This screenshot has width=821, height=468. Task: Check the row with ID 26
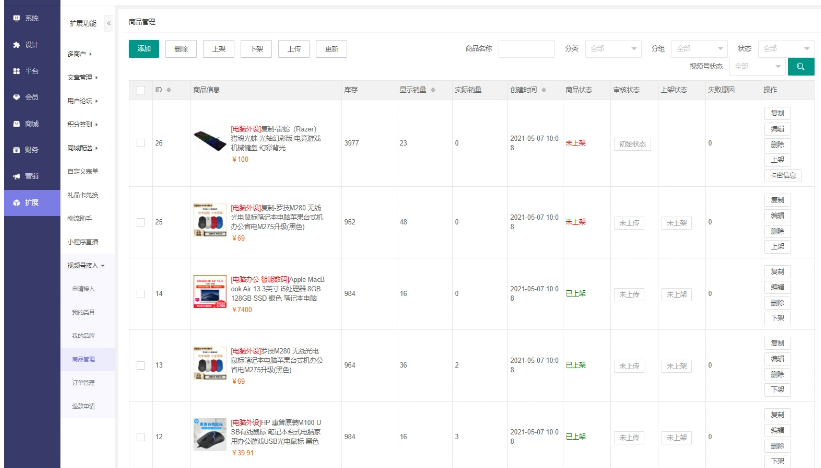pos(140,143)
